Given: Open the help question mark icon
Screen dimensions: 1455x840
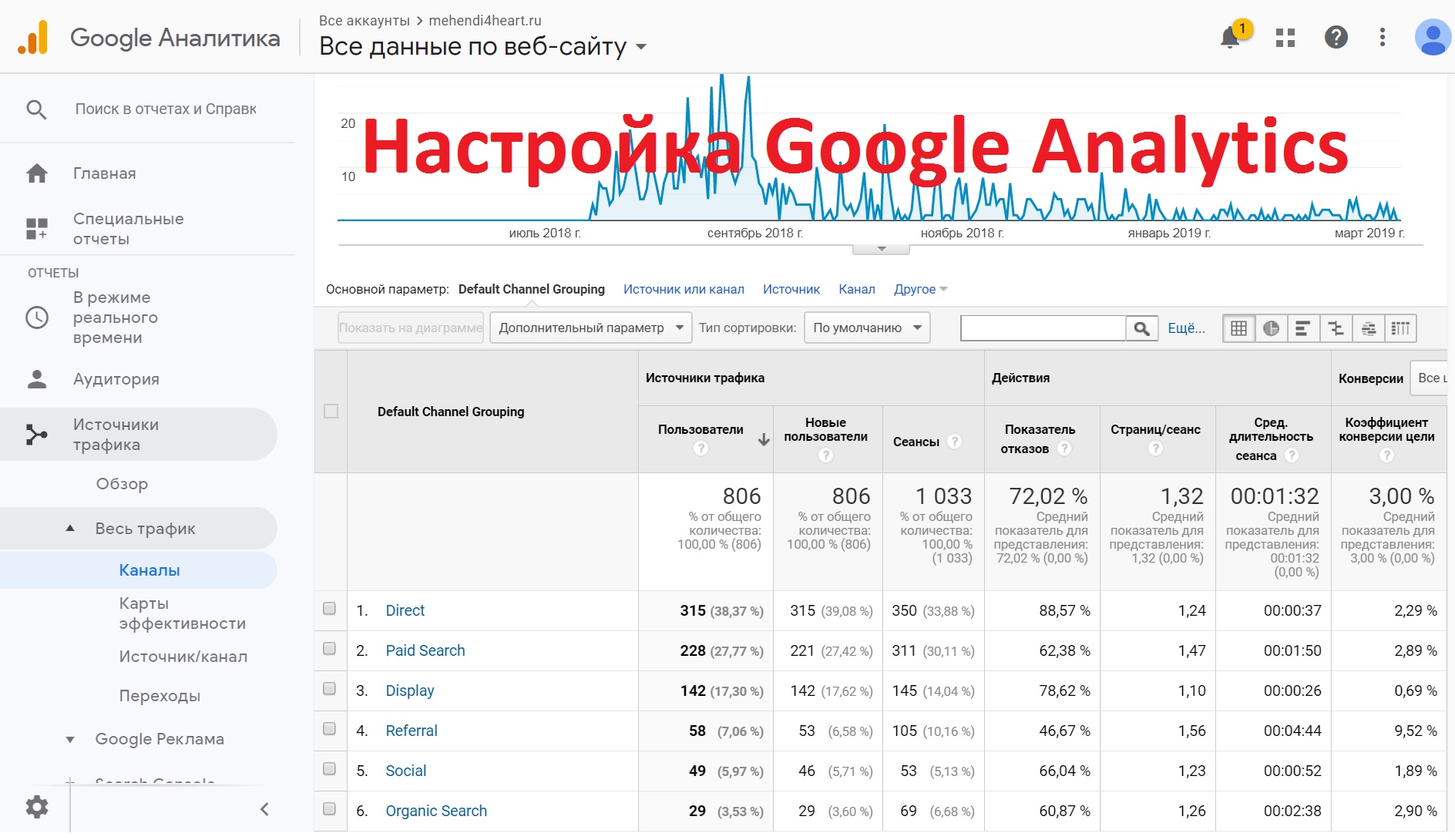Looking at the screenshot, I should (x=1336, y=37).
